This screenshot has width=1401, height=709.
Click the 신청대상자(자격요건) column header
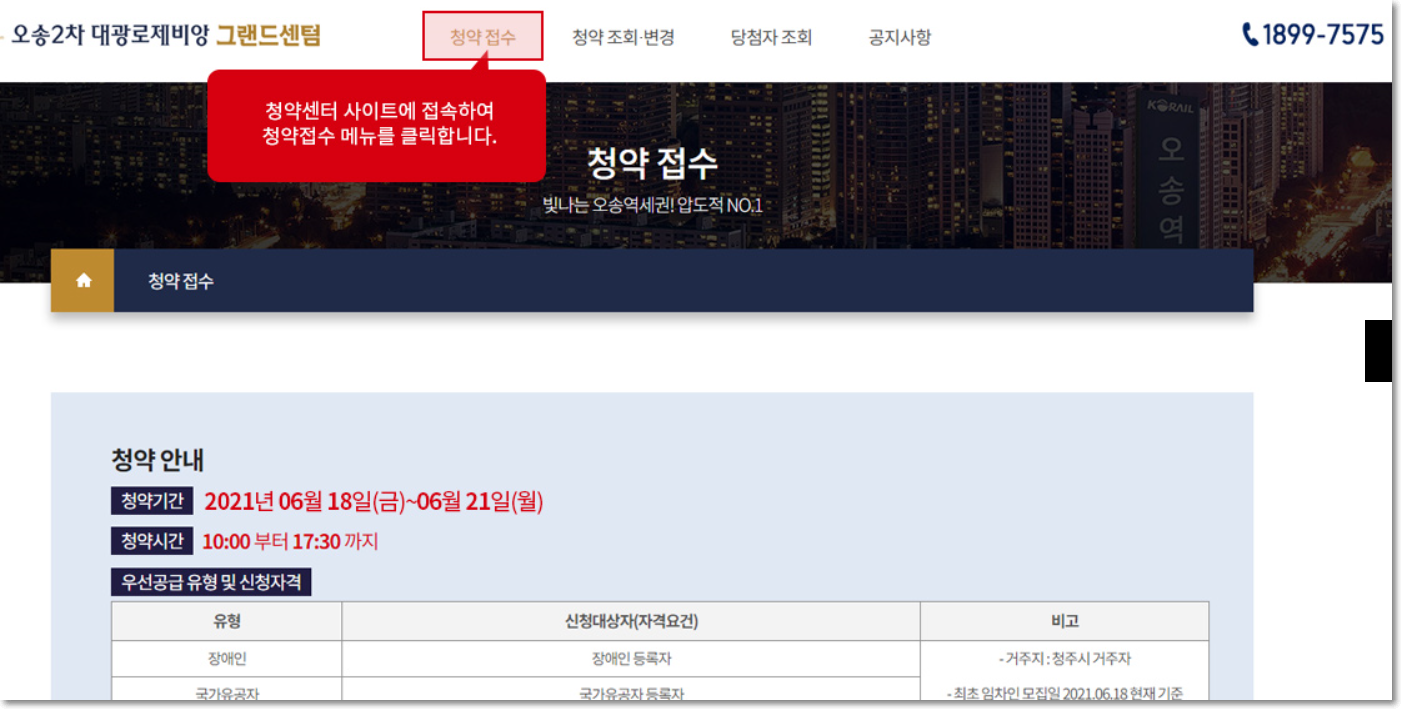tap(631, 621)
